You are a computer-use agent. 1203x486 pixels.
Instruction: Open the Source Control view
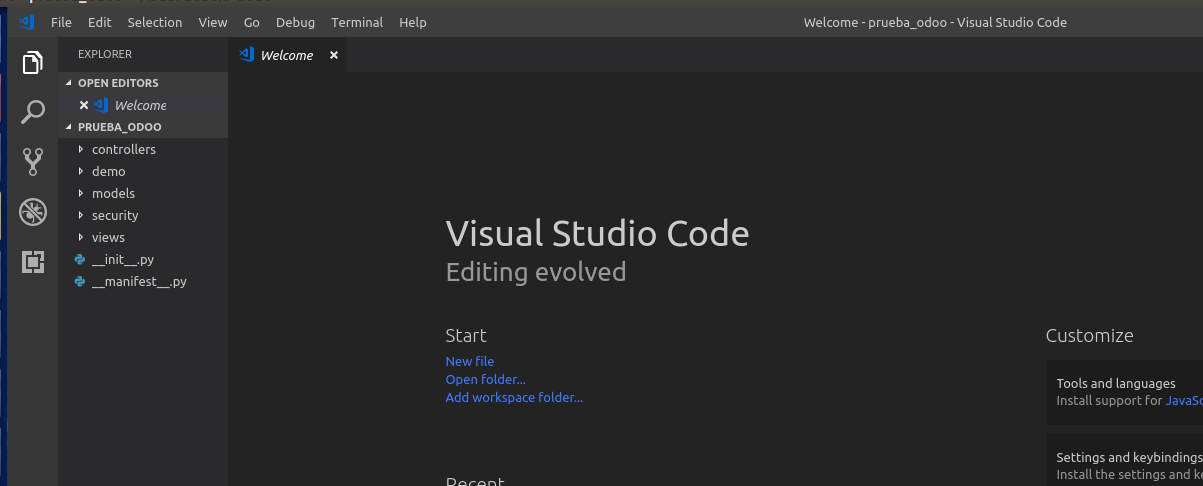(33, 161)
